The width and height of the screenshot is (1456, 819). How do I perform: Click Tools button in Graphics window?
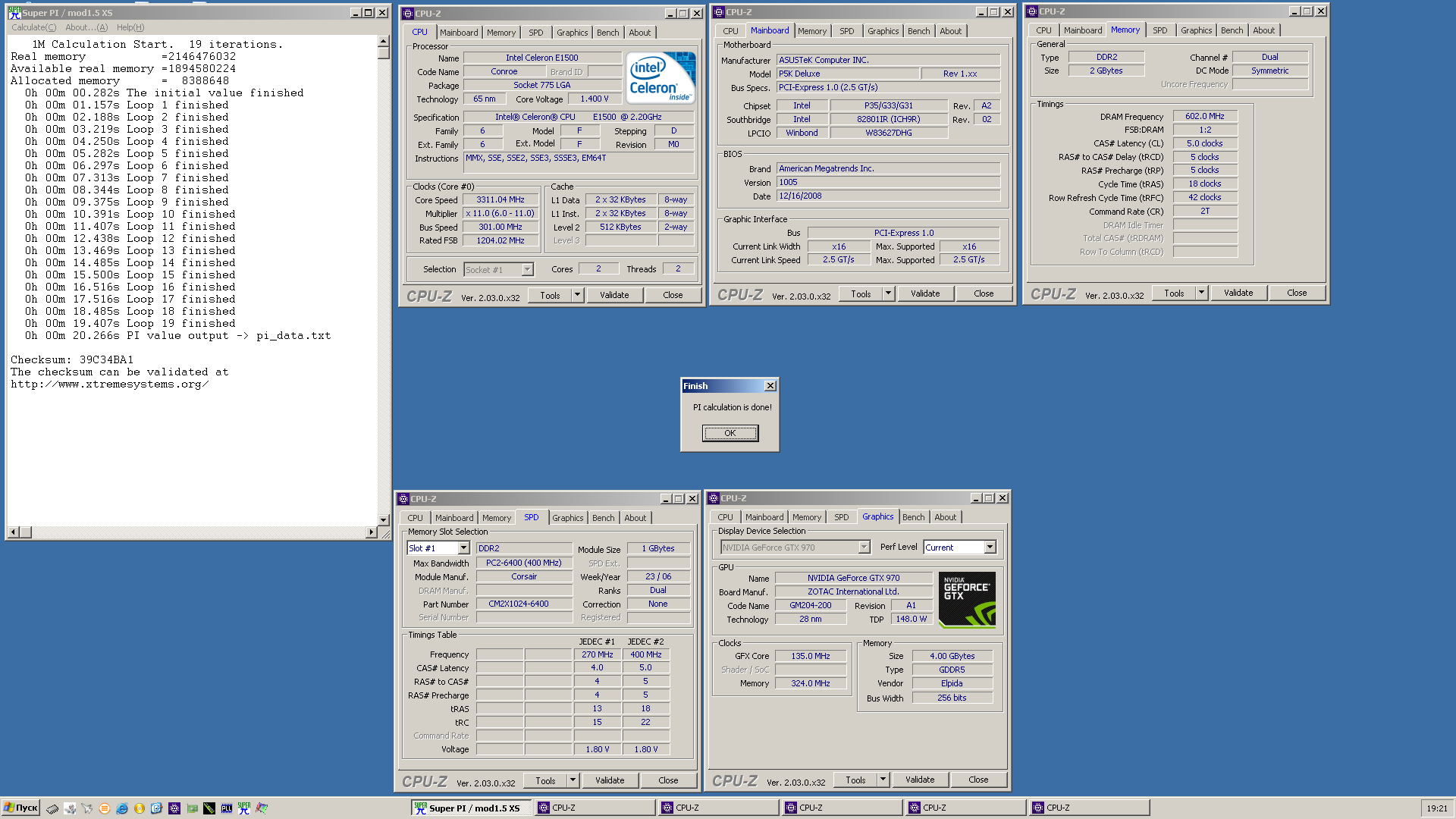pyautogui.click(x=855, y=780)
